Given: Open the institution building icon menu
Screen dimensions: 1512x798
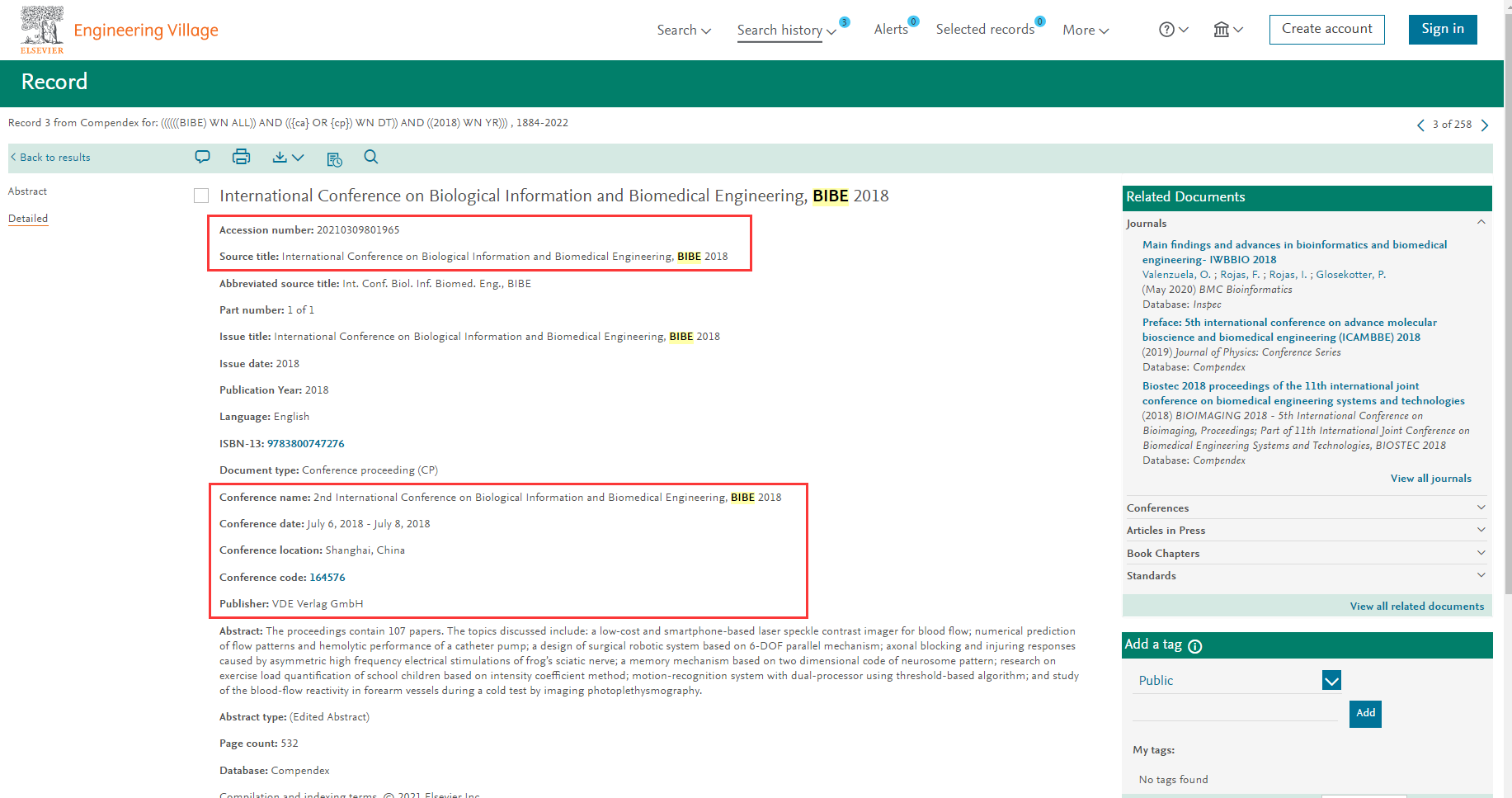Looking at the screenshot, I should pos(1227,30).
